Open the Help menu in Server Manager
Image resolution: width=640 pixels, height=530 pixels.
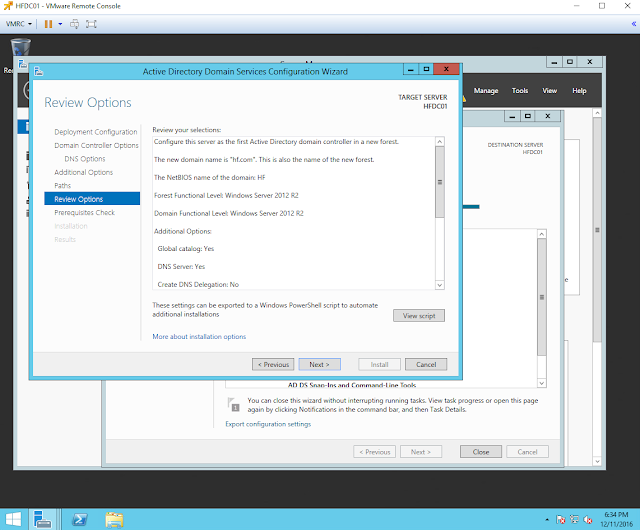(x=579, y=91)
